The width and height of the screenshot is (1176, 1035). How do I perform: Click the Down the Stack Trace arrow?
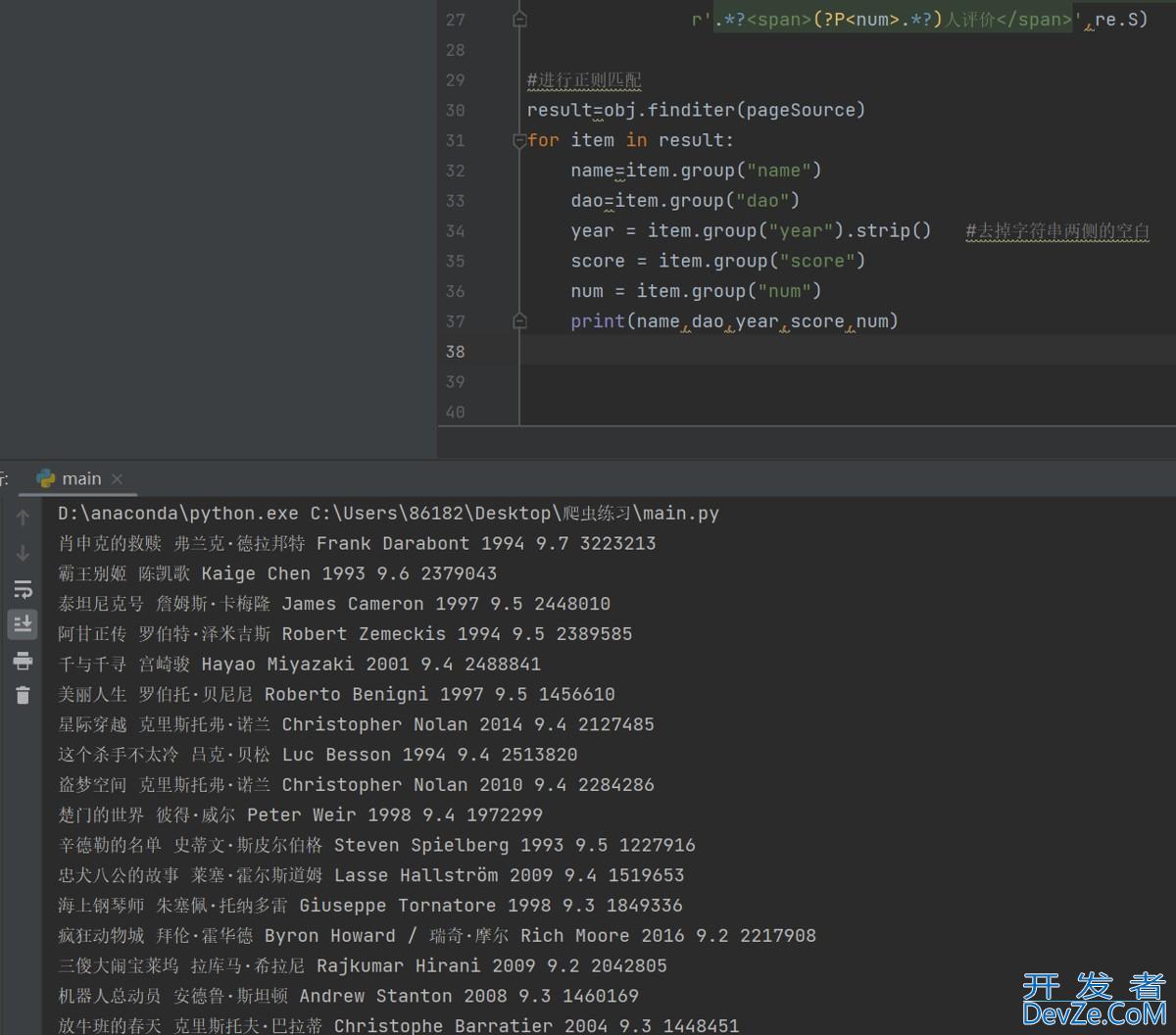click(x=23, y=553)
